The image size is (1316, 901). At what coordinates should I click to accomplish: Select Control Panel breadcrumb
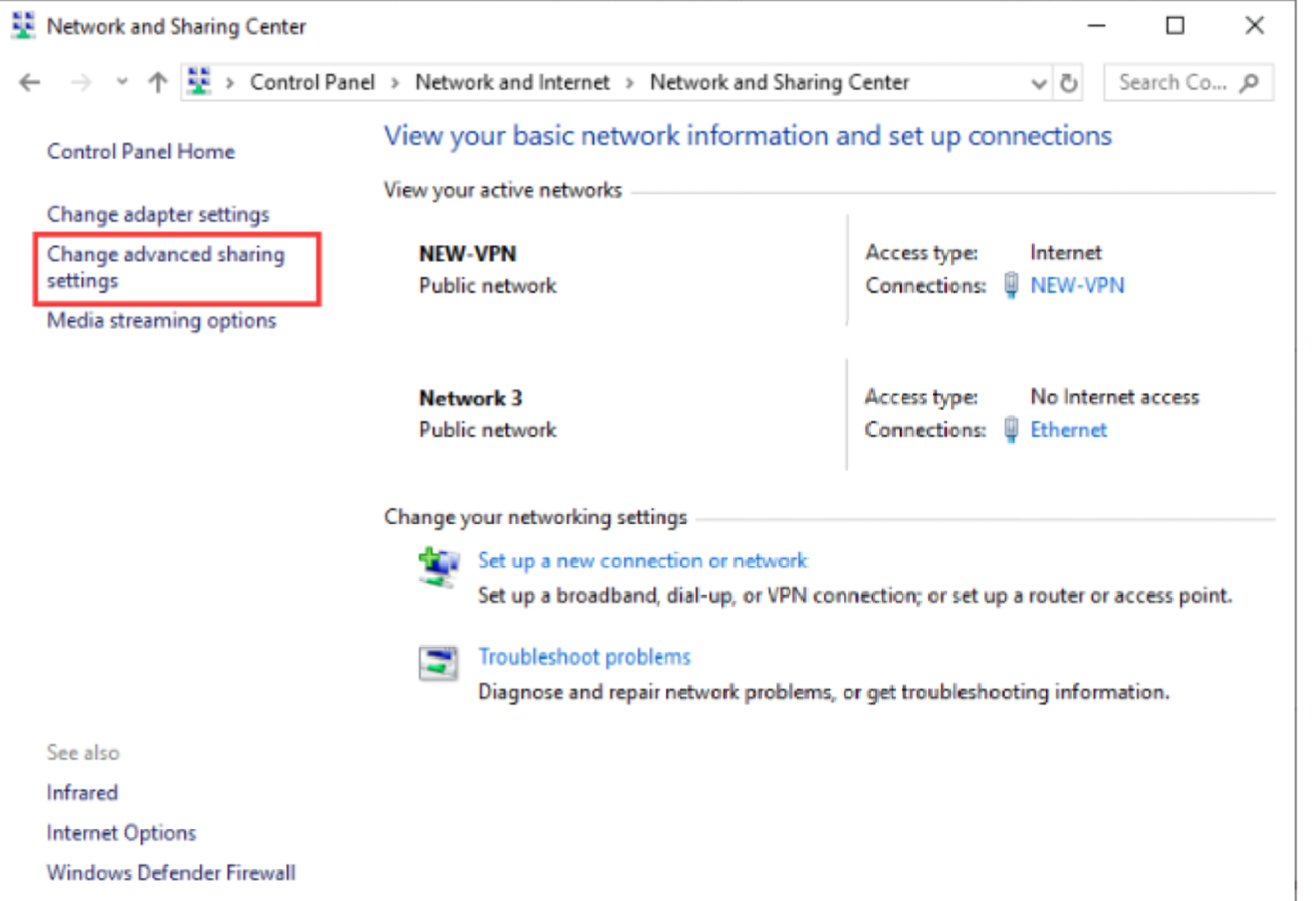pyautogui.click(x=312, y=82)
